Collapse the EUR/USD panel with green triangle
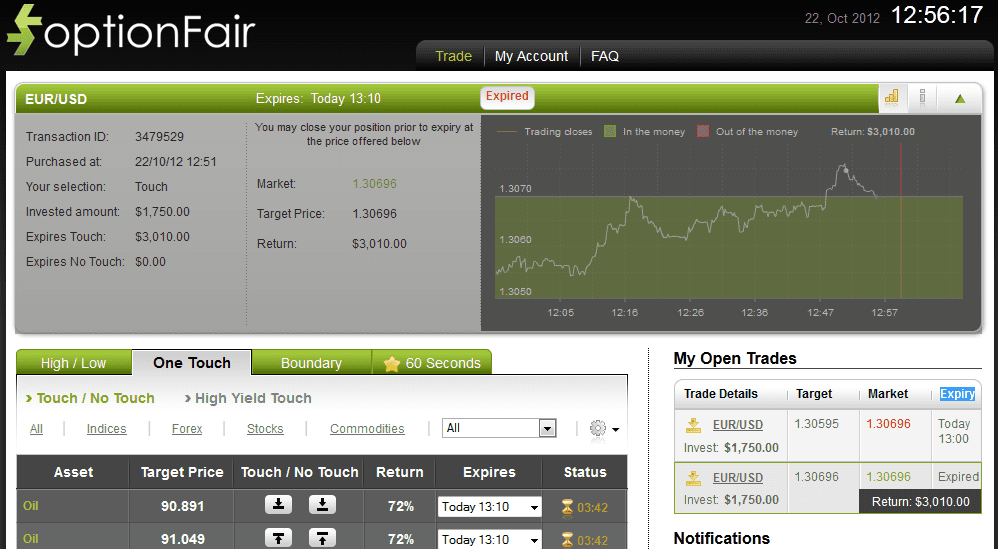 (960, 99)
